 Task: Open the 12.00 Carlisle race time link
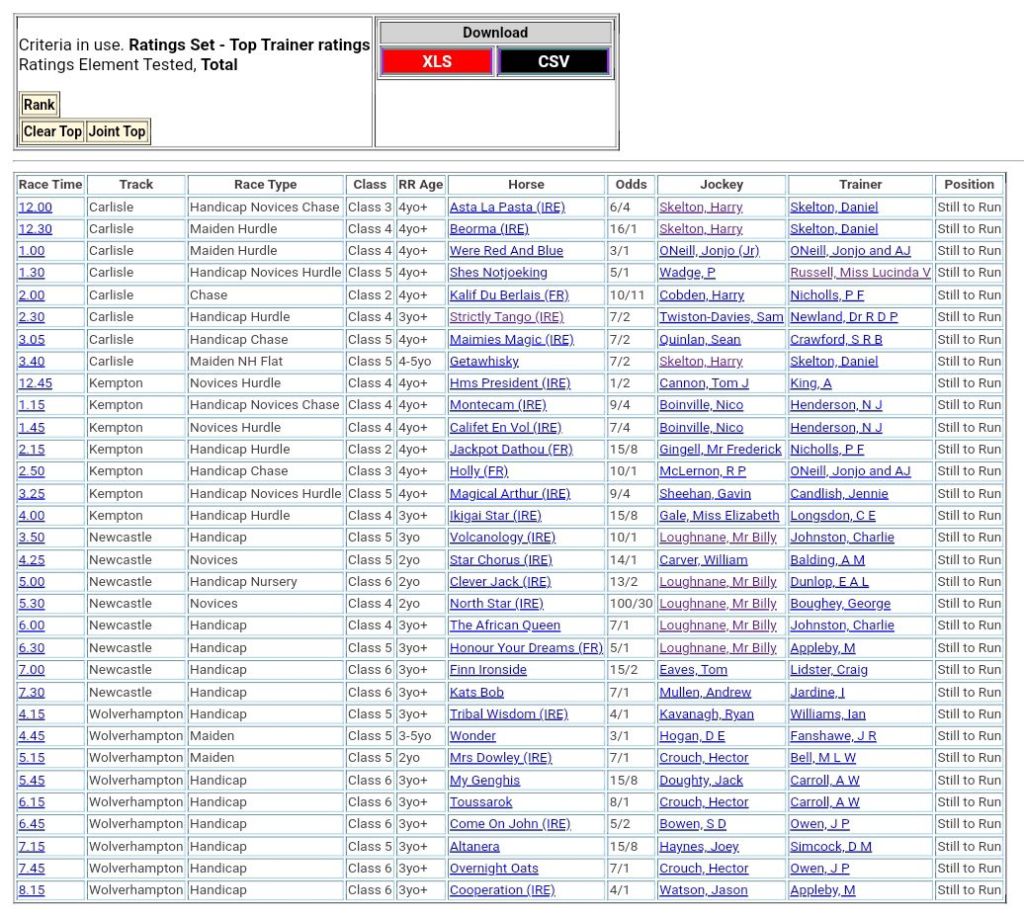point(35,207)
